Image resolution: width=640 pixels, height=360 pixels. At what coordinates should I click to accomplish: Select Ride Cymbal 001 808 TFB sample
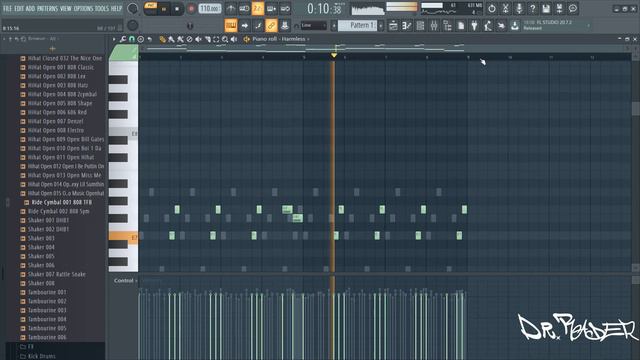point(62,202)
